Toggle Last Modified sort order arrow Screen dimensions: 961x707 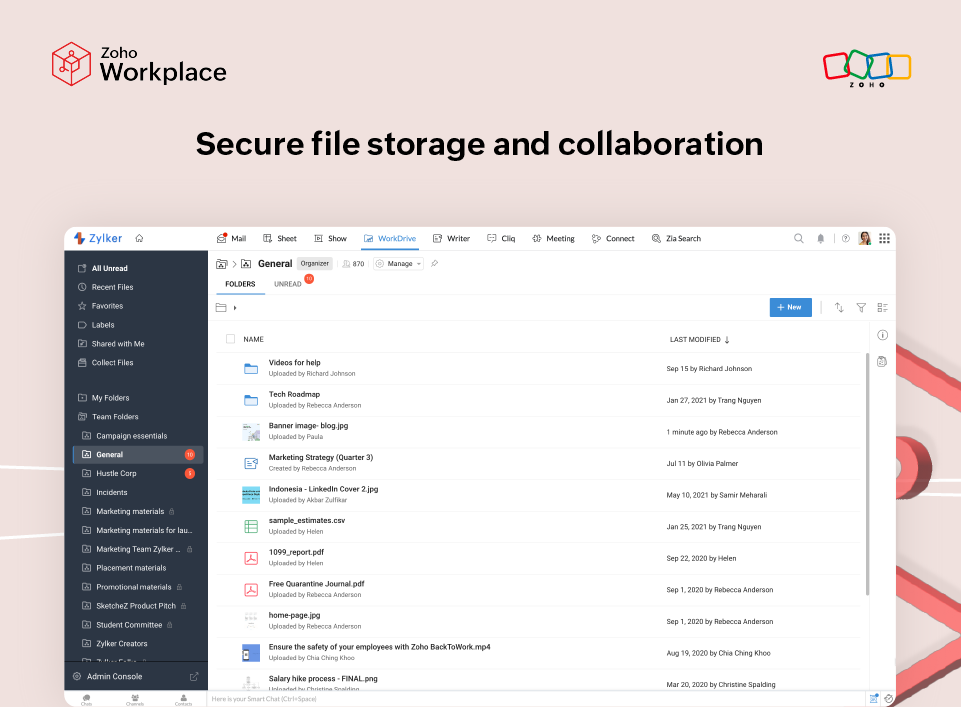(727, 339)
